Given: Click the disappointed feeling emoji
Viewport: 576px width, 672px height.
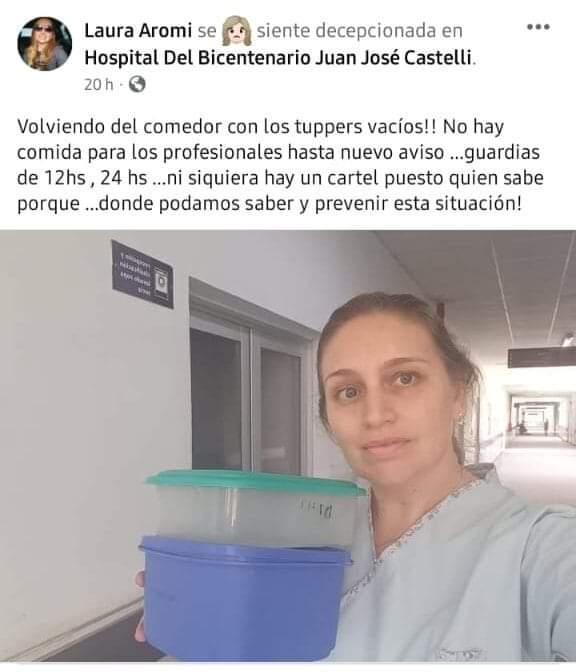Looking at the screenshot, I should click(236, 31).
